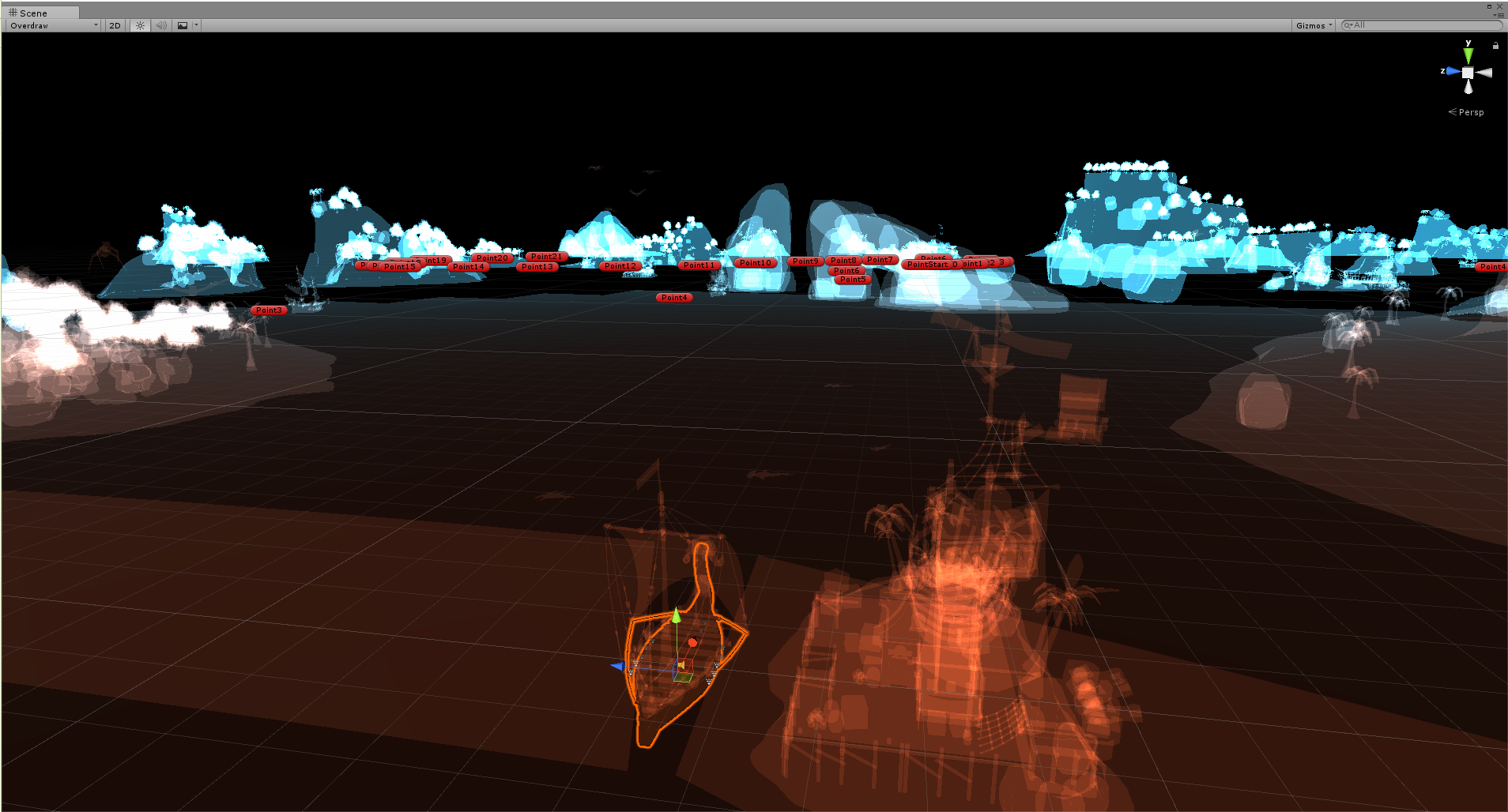The image size is (1508, 812).
Task: Toggle the Persp projection label
Action: (x=1466, y=112)
